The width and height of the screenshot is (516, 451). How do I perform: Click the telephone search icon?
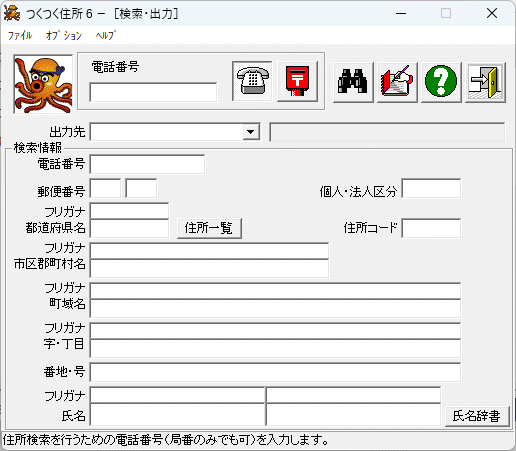pyautogui.click(x=252, y=81)
